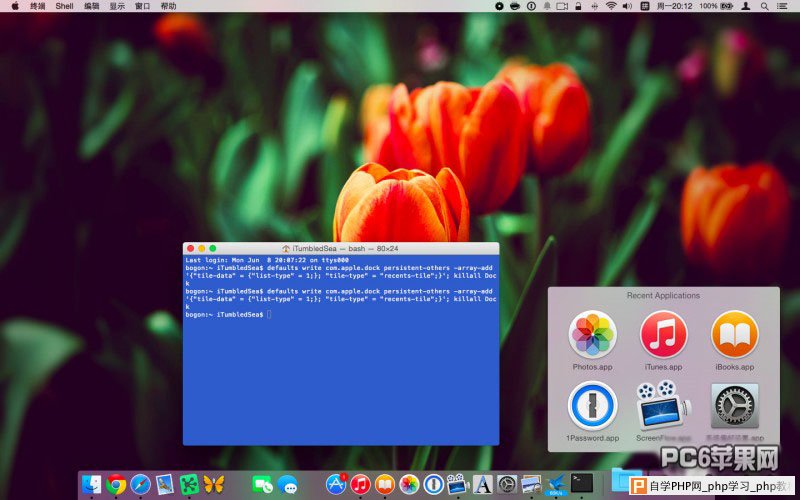Open the Apple menu
The width and height of the screenshot is (800, 500).
[x=15, y=6]
